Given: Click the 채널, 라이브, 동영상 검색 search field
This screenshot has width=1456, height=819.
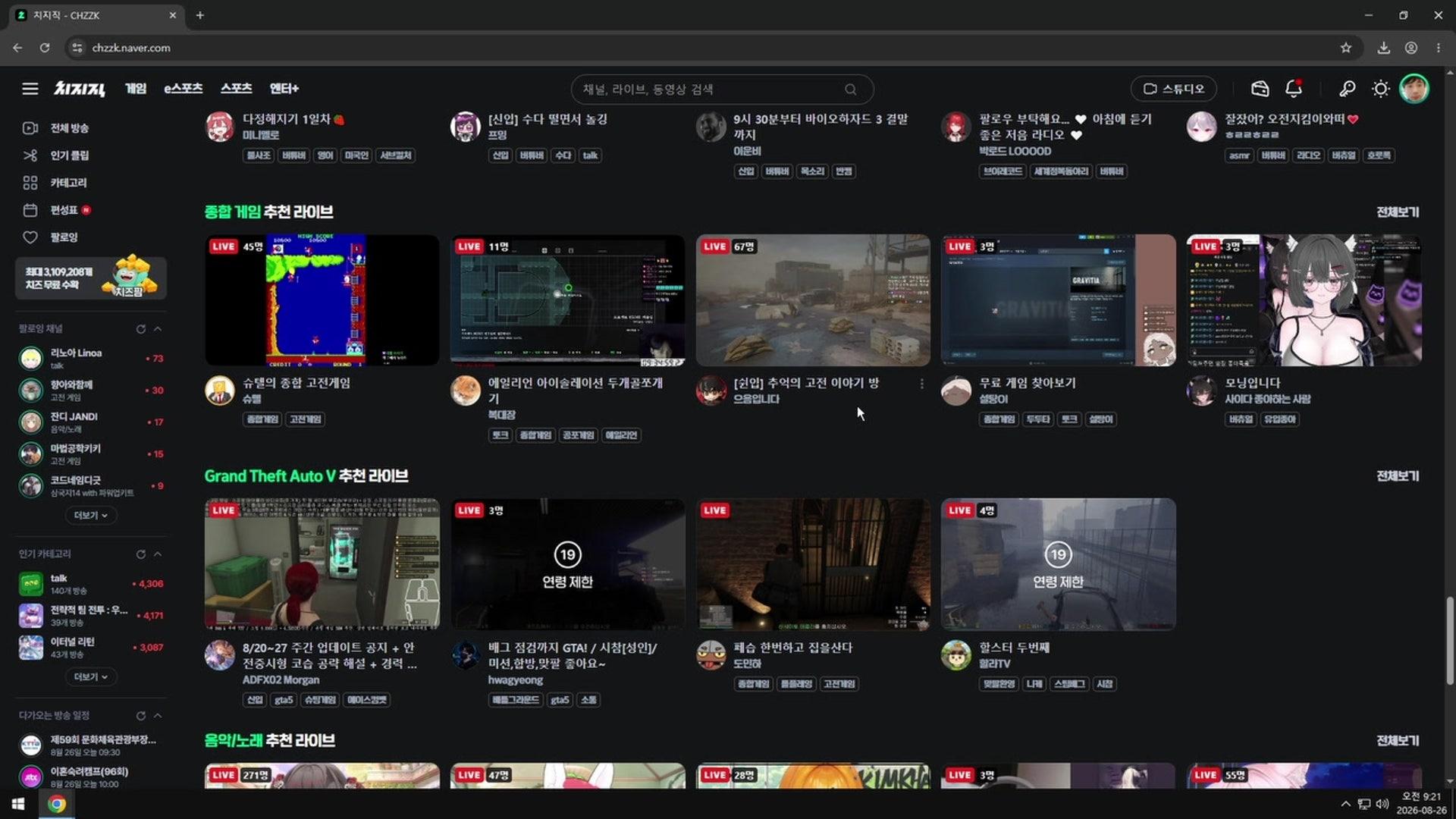Looking at the screenshot, I should (x=722, y=89).
